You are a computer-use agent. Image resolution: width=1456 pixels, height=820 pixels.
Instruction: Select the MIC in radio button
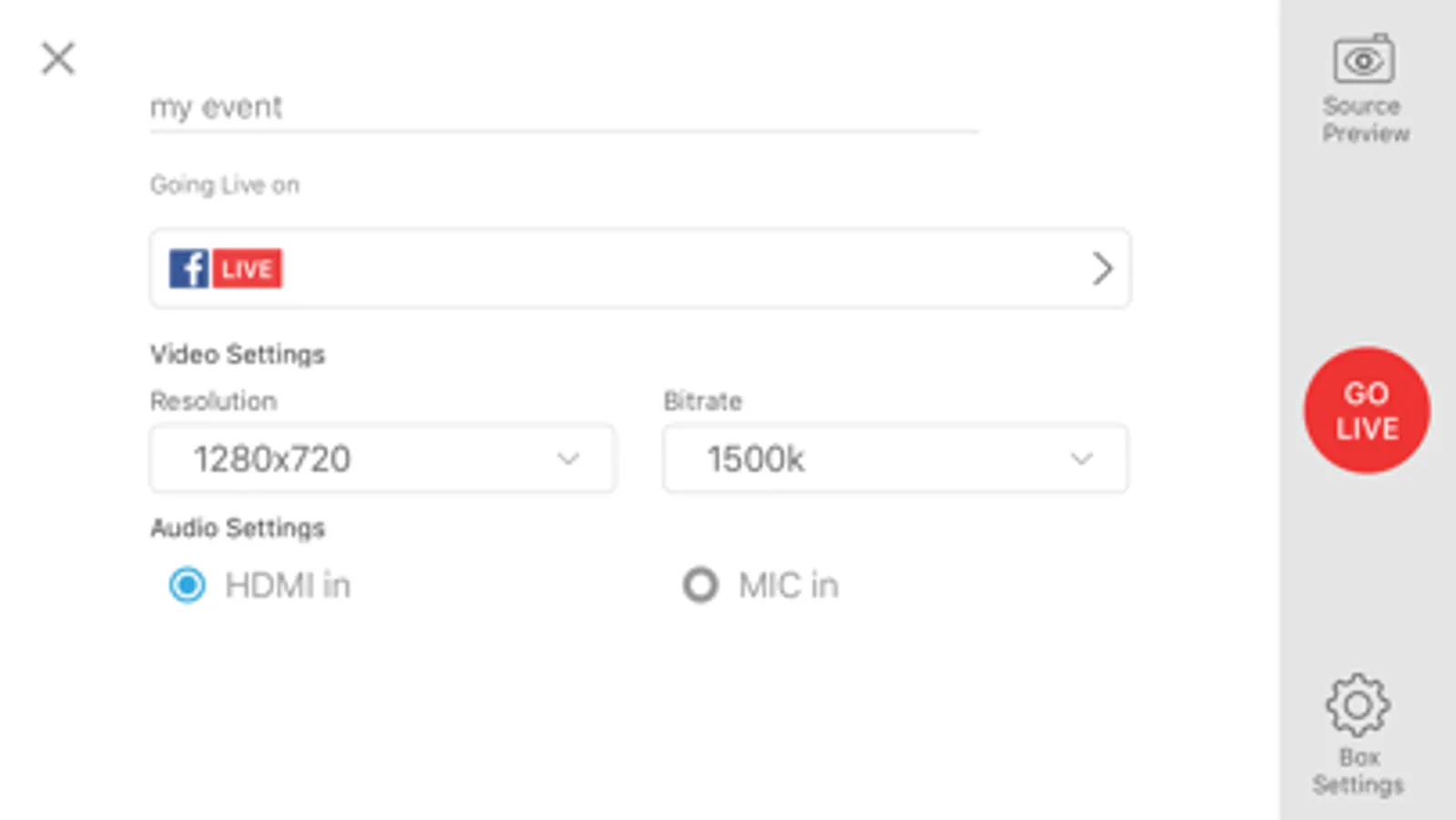pos(700,585)
